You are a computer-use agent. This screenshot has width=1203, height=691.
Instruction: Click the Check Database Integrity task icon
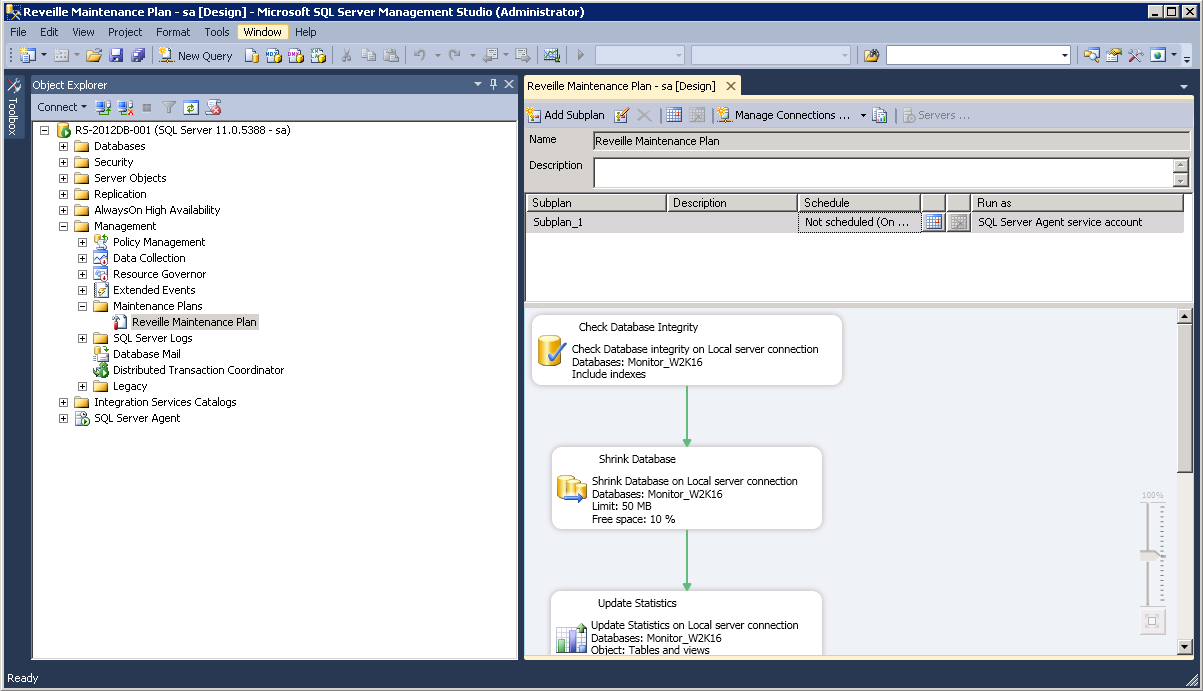click(x=552, y=352)
